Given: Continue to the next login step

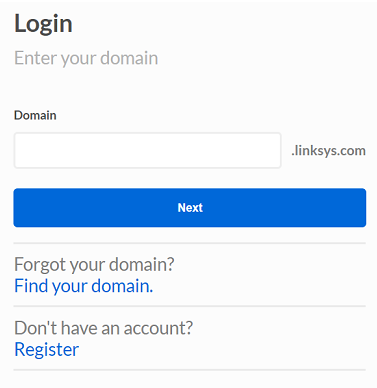Looking at the screenshot, I should (190, 208).
